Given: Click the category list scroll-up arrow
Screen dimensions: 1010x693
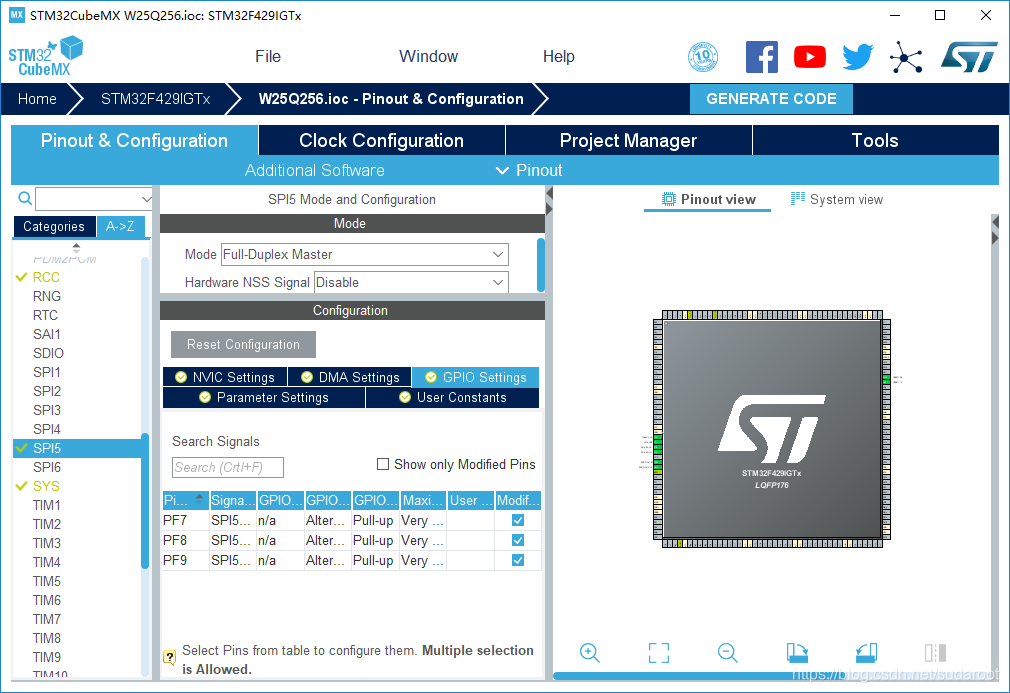Looking at the screenshot, I should (x=76, y=247).
